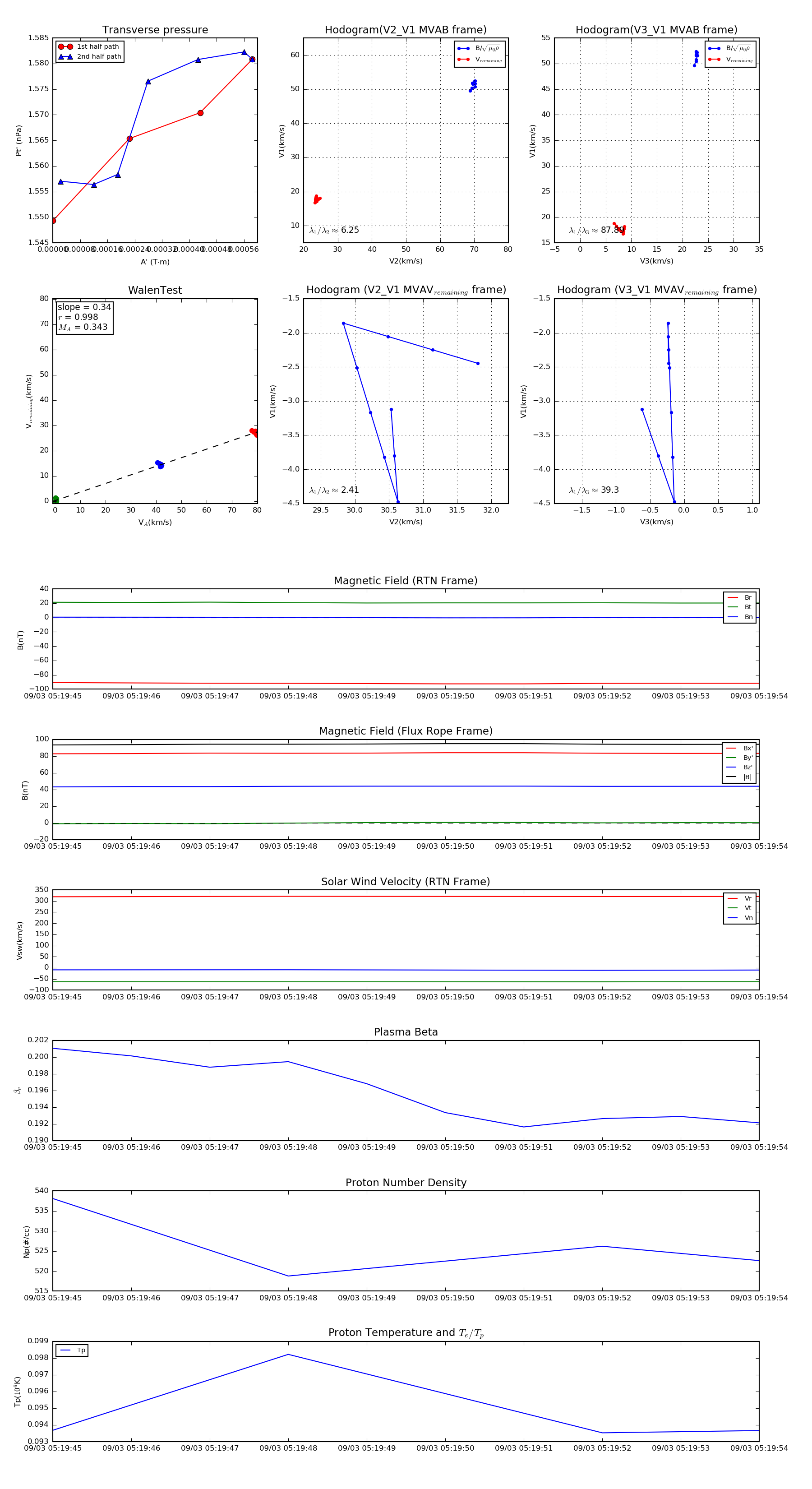Click 'Proton Temperature and Te/Tp' title

pos(406,1333)
